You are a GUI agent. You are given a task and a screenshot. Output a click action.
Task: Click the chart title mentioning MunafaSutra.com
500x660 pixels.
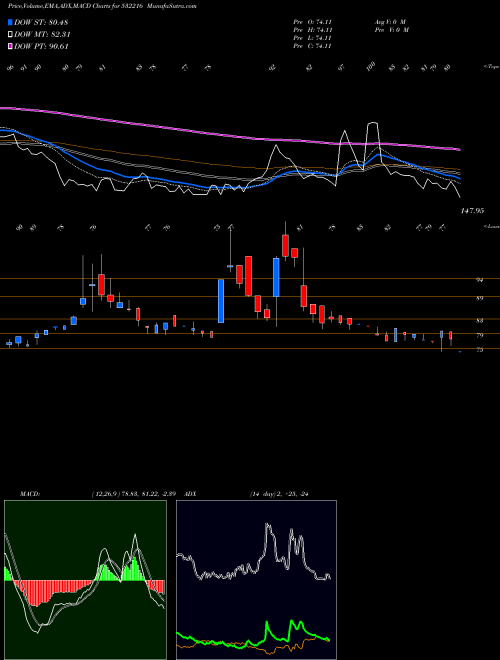point(102,6)
